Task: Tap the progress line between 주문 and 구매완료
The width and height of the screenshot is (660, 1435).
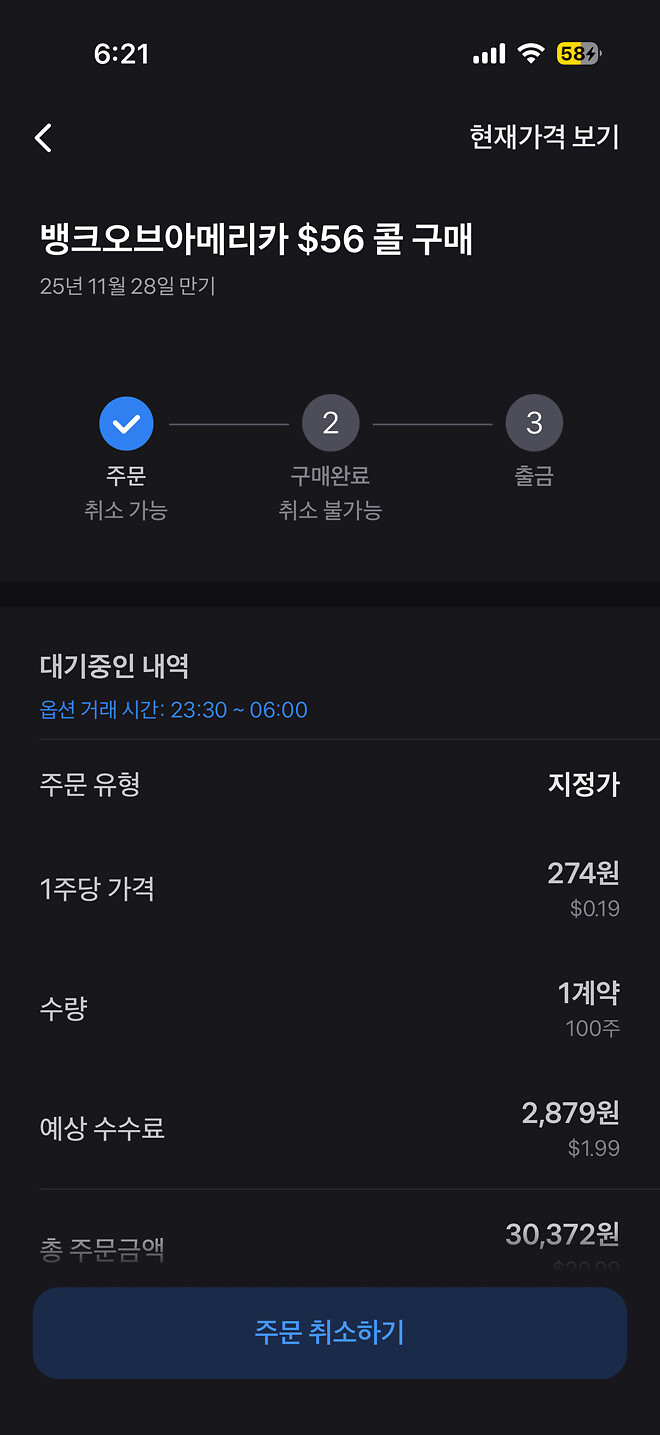Action: [228, 422]
